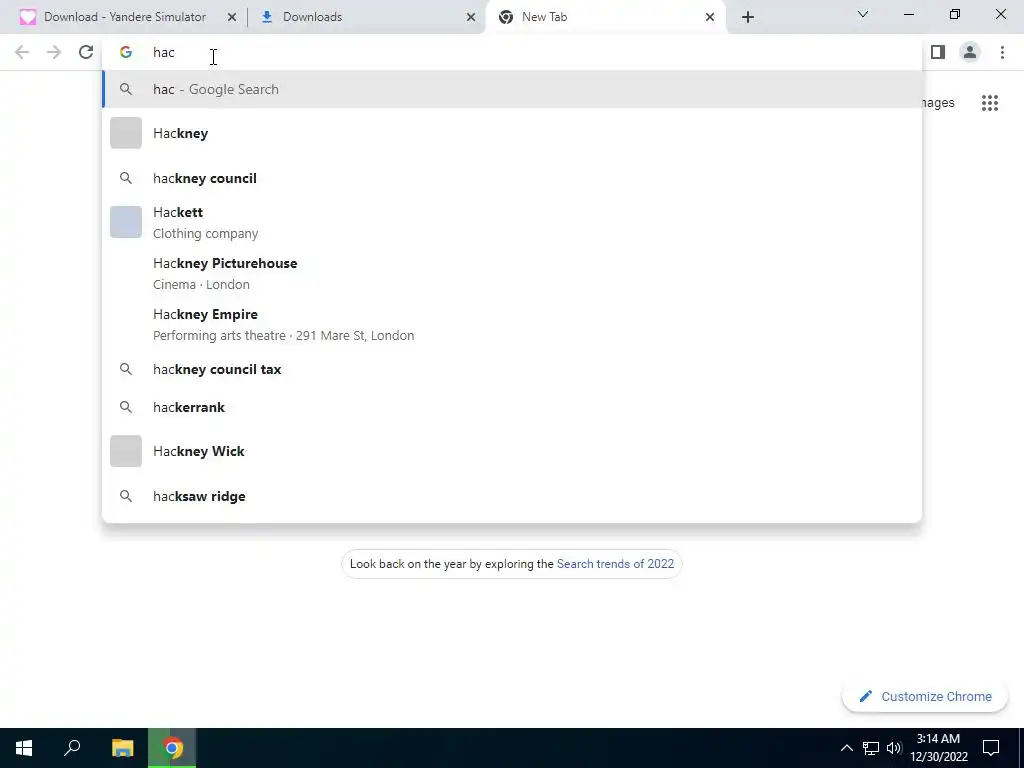Open File Explorer from taskbar
1024x768 pixels.
[x=122, y=748]
